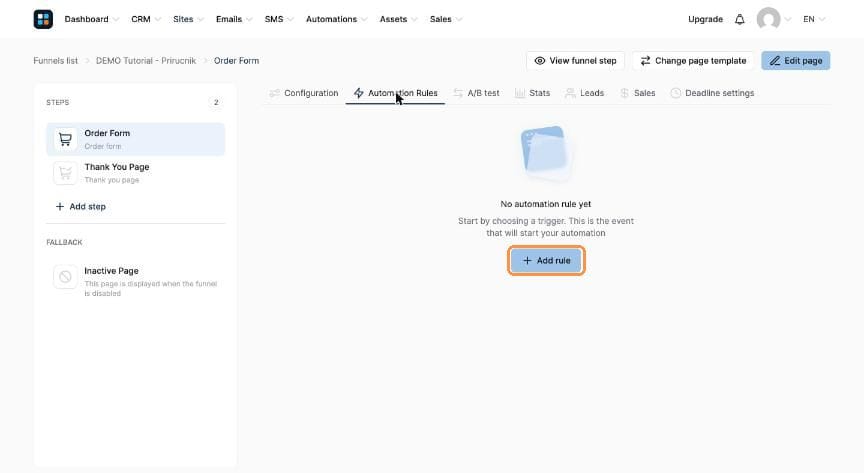Open the Automations dropdown
This screenshot has width=864, height=473.
[x=336, y=19]
